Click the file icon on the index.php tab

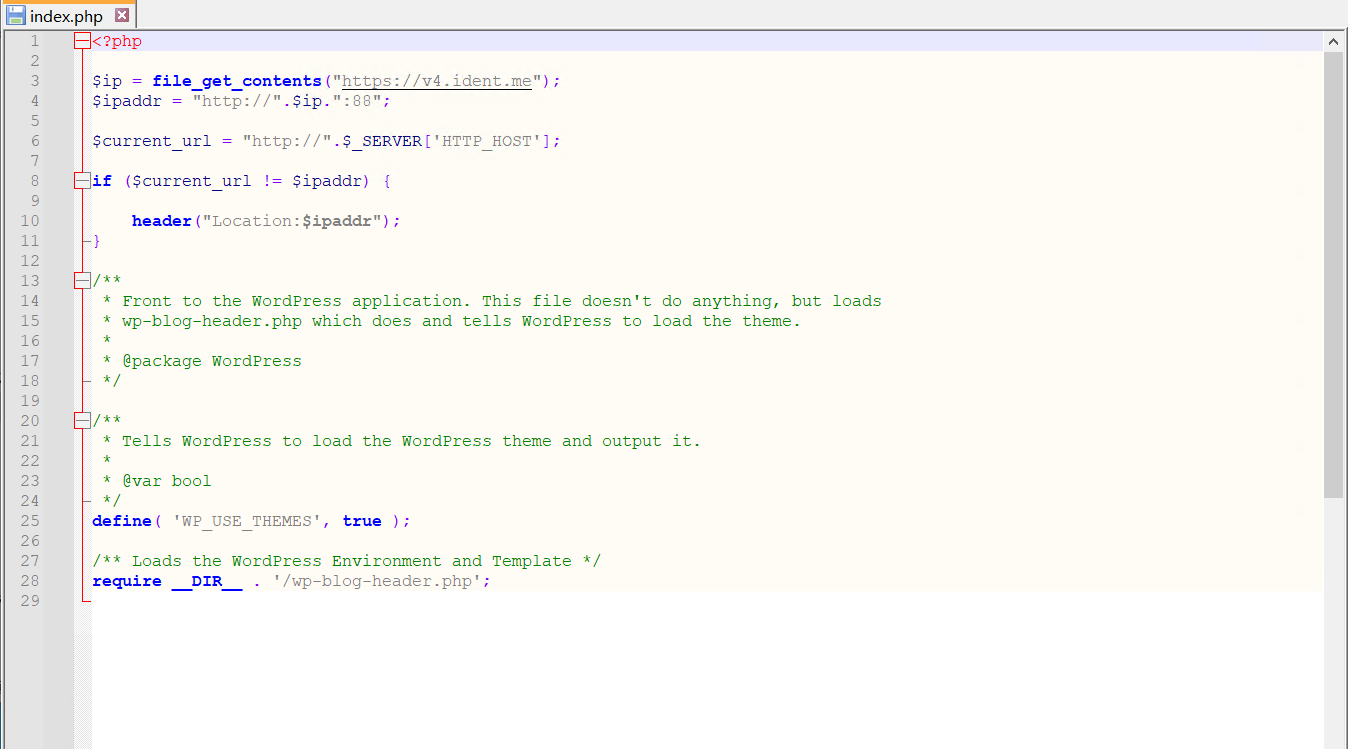(14, 15)
